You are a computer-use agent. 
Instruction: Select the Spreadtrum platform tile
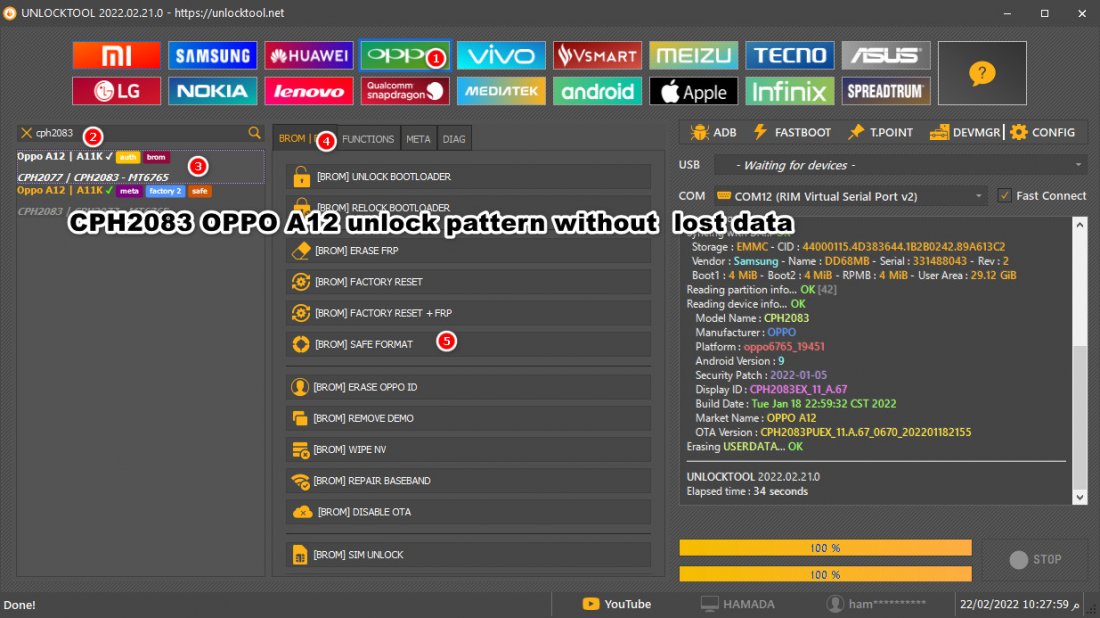(885, 91)
